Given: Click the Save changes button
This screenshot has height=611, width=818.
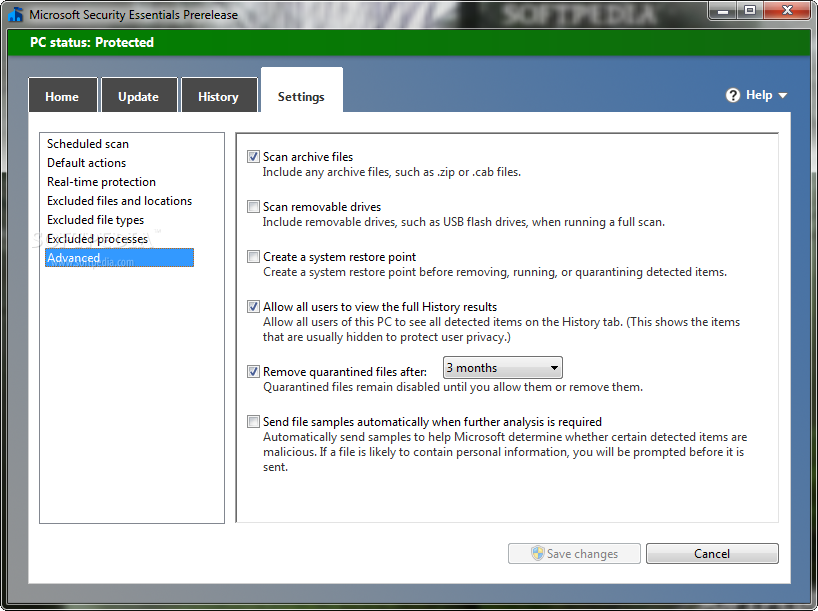Looking at the screenshot, I should pyautogui.click(x=574, y=554).
